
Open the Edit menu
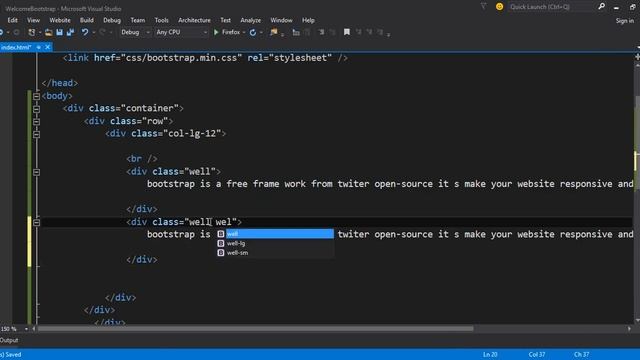click(12, 20)
